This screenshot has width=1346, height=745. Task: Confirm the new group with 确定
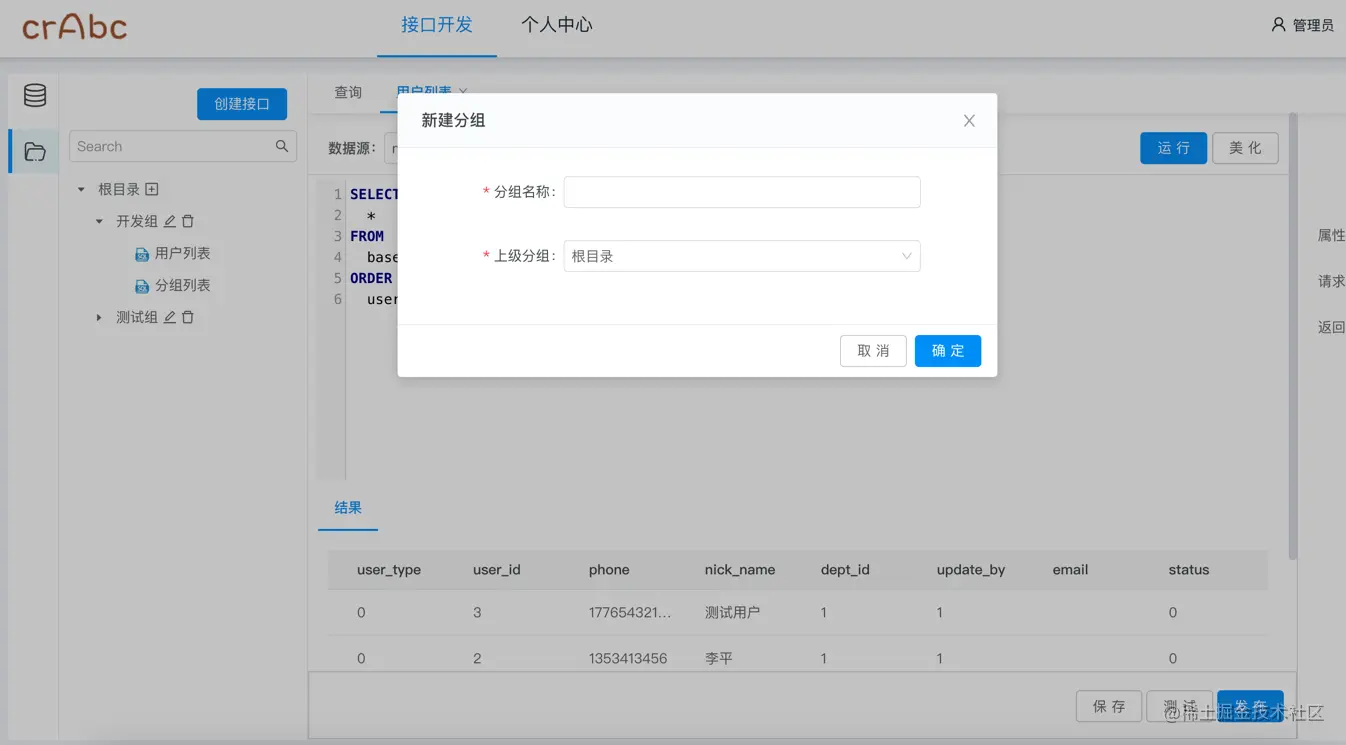pyautogui.click(x=948, y=351)
